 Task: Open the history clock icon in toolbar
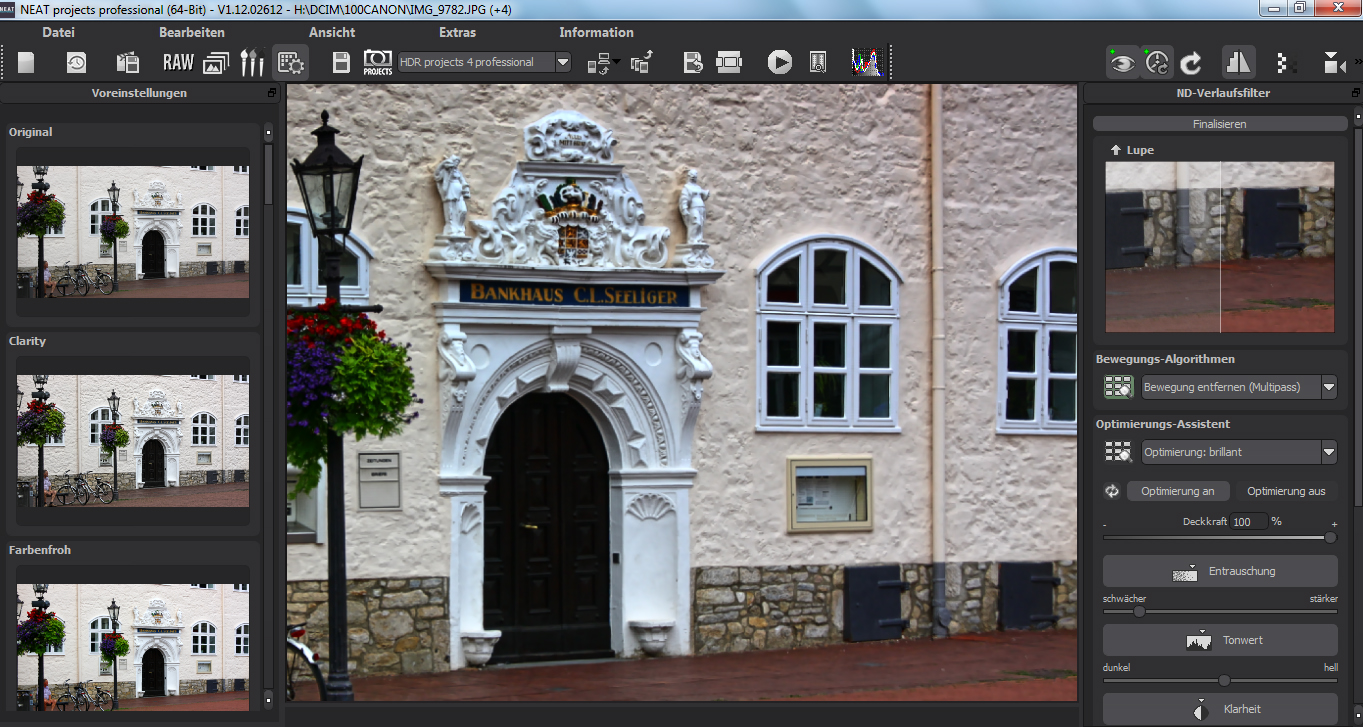pos(76,62)
